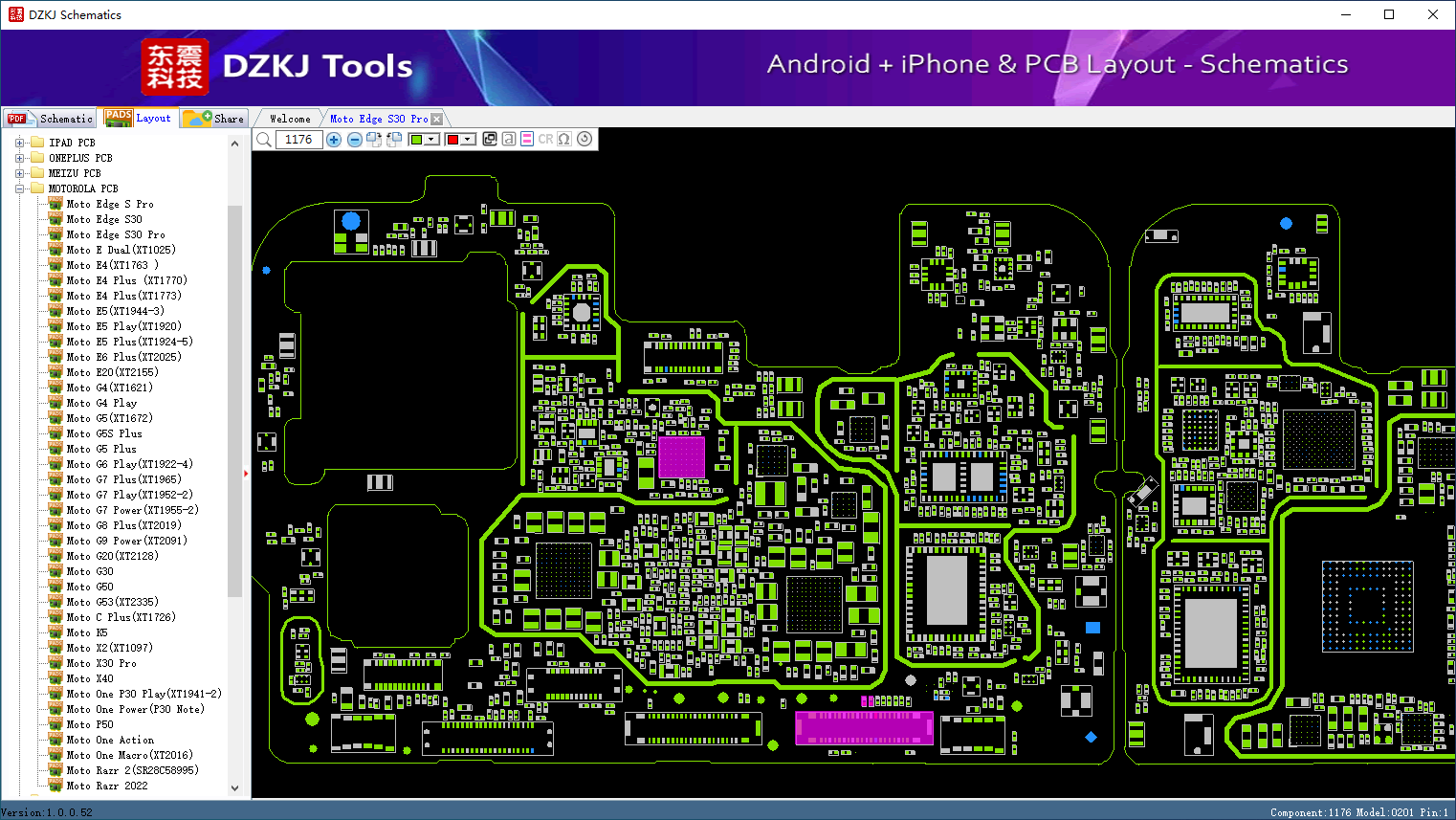This screenshot has height=820, width=1456.
Task: Open Moto Razr 2022 layout
Action: click(107, 786)
